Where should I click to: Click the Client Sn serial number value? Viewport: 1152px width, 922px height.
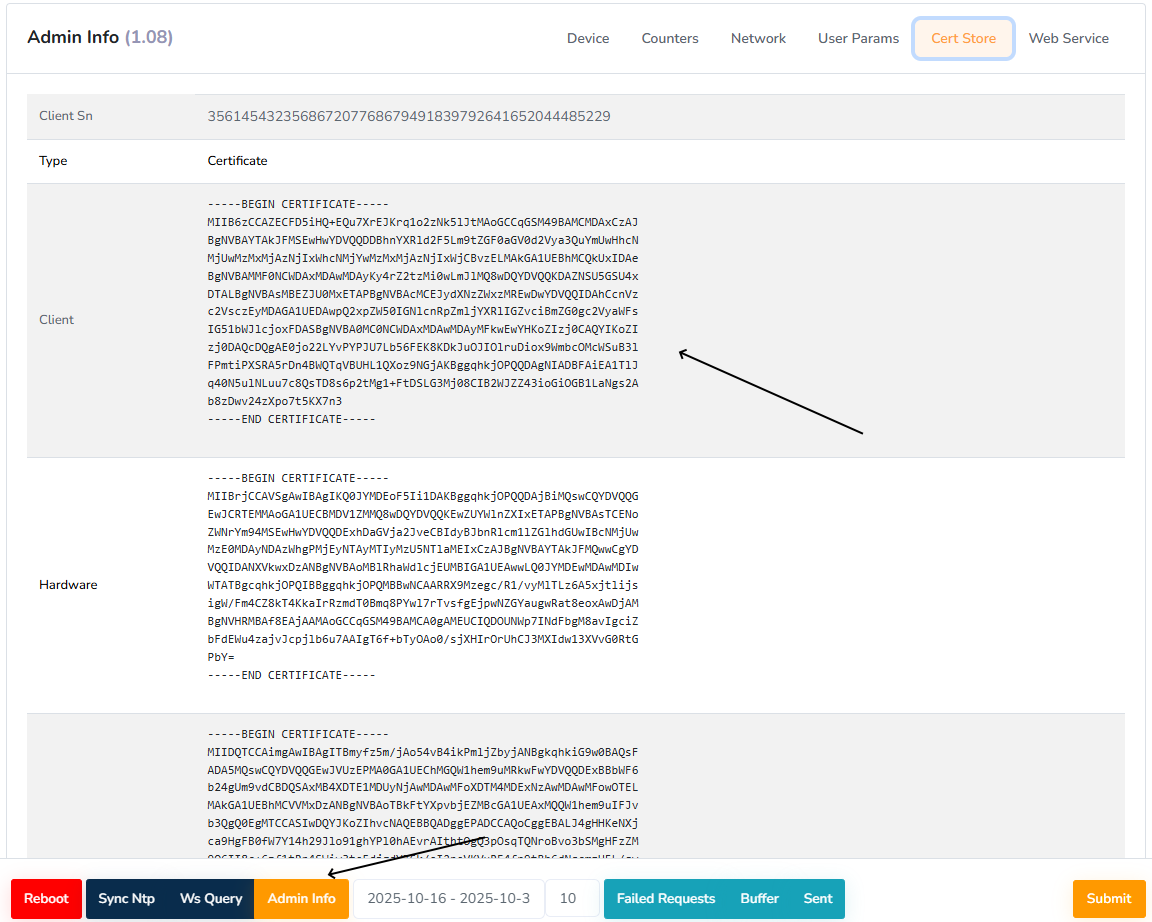[408, 116]
